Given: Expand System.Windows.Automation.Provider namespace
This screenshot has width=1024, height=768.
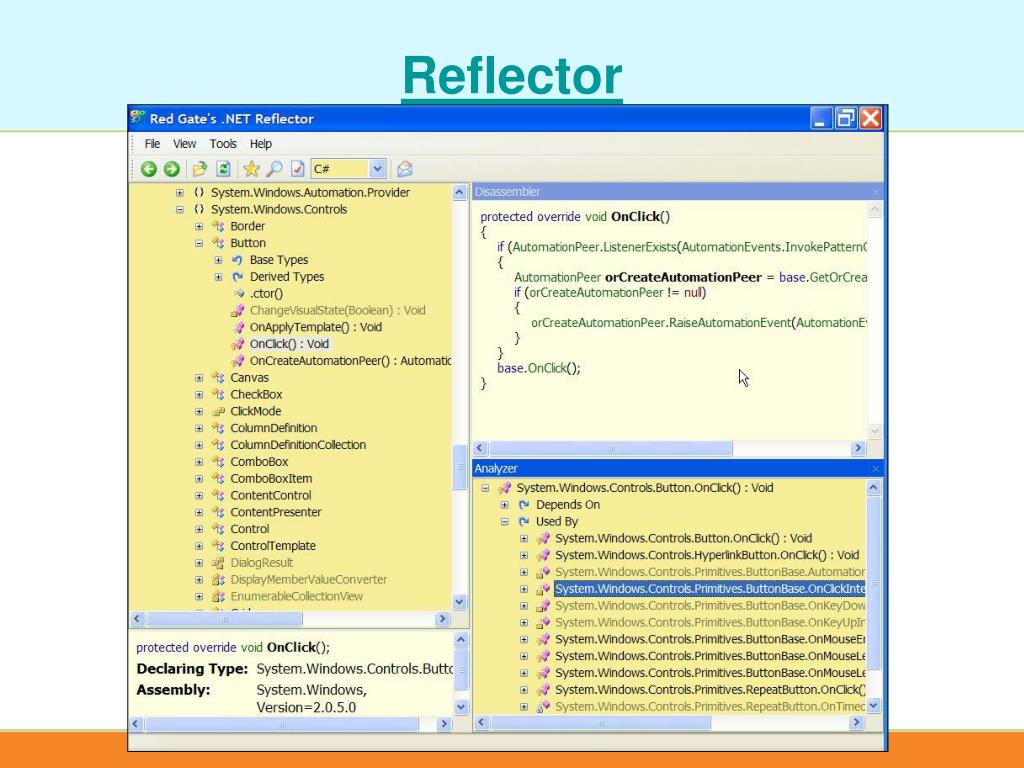Looking at the screenshot, I should pos(180,193).
